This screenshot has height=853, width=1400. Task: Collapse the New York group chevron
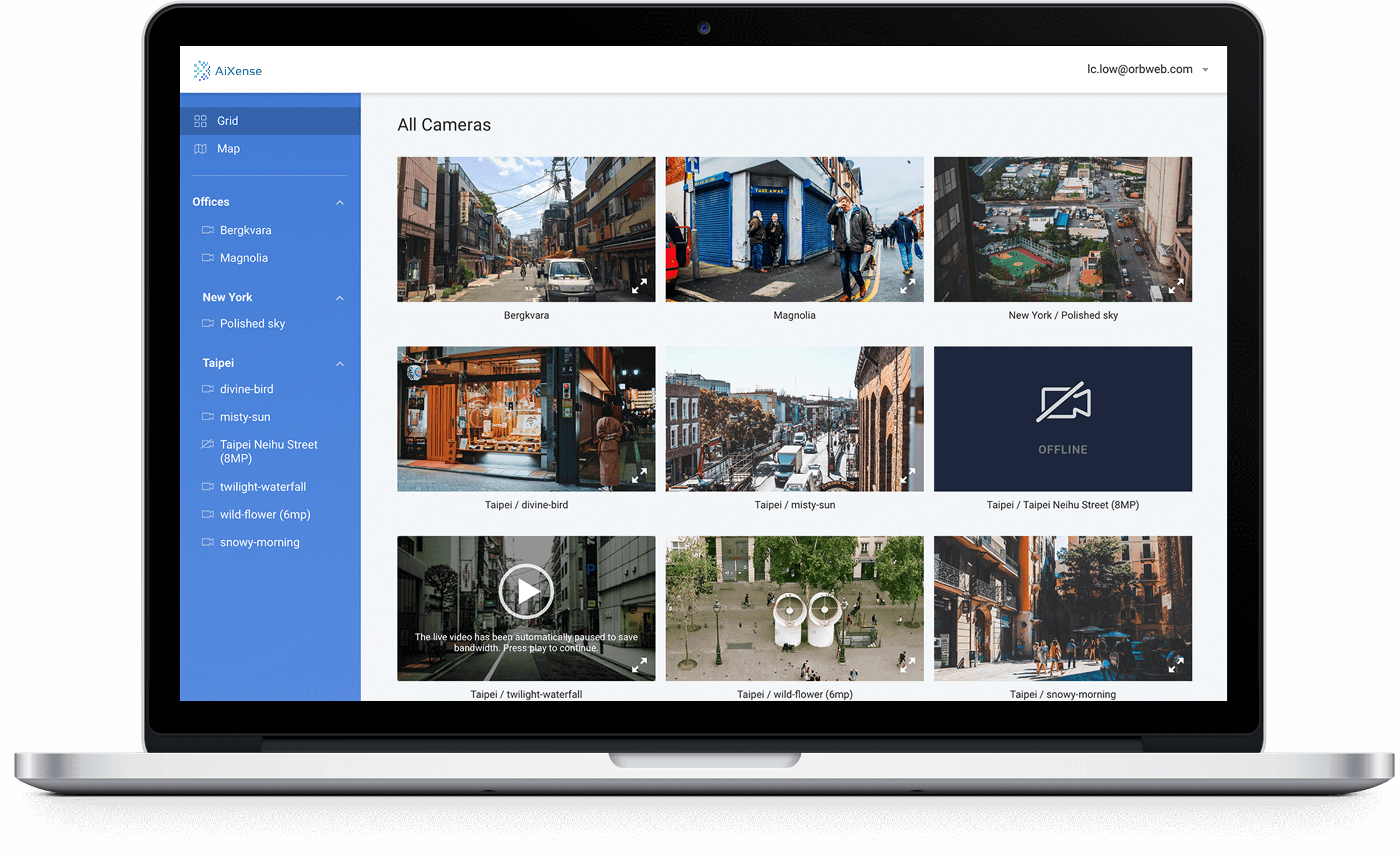tap(340, 298)
